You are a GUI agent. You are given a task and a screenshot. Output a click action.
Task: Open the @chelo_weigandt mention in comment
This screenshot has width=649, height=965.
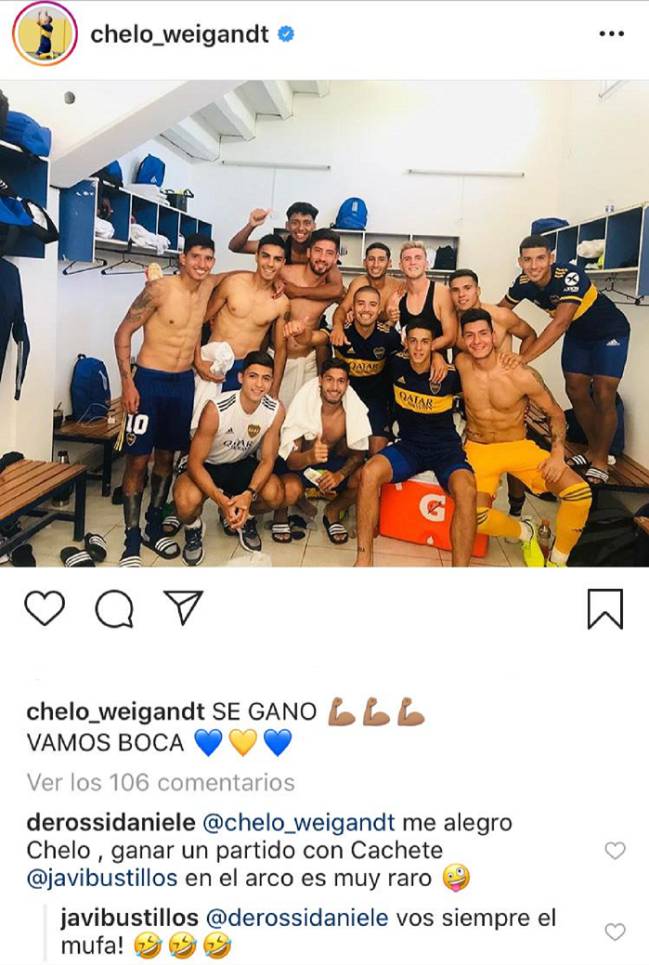(298, 822)
